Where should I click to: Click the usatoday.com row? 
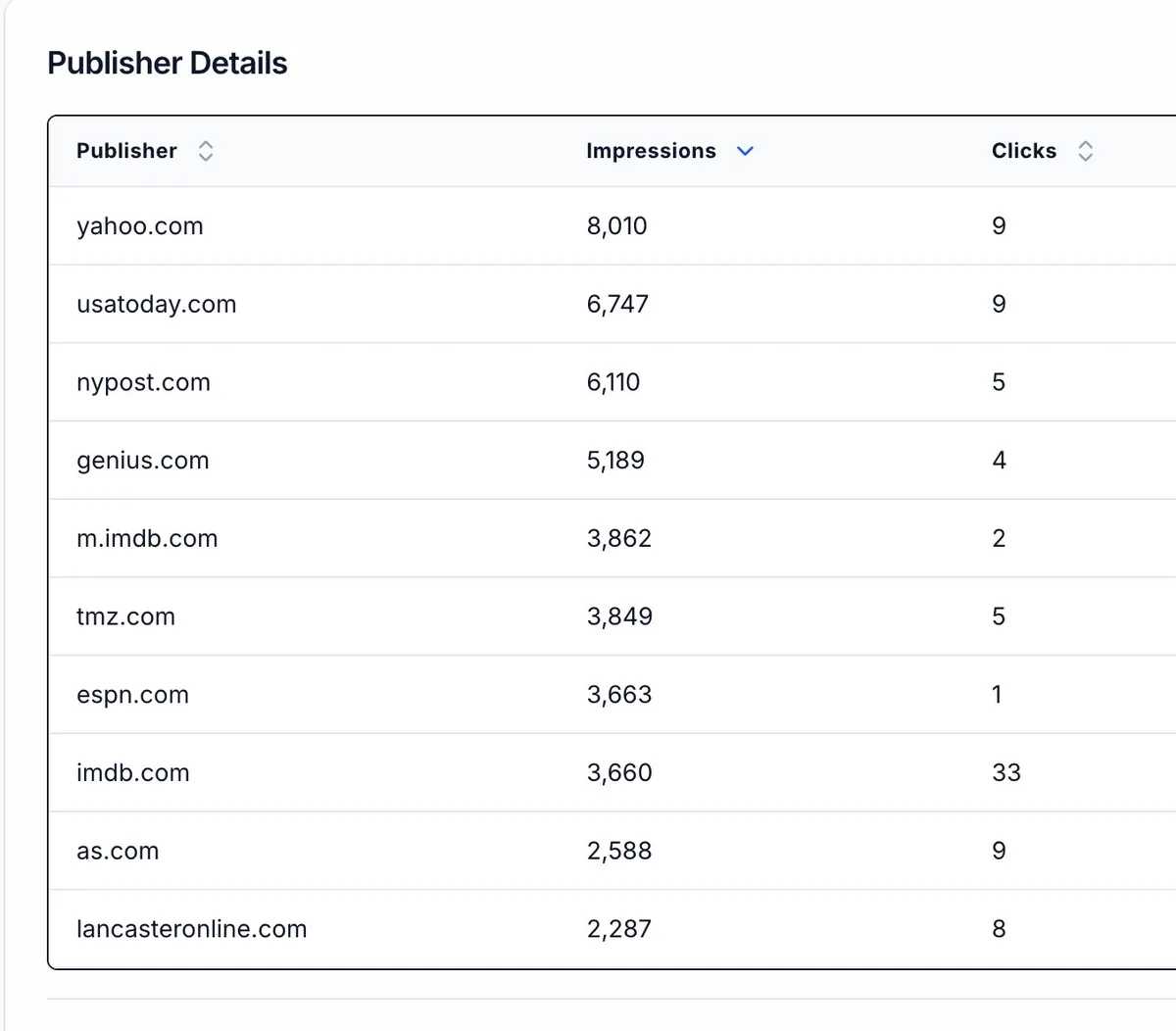pyautogui.click(x=157, y=304)
